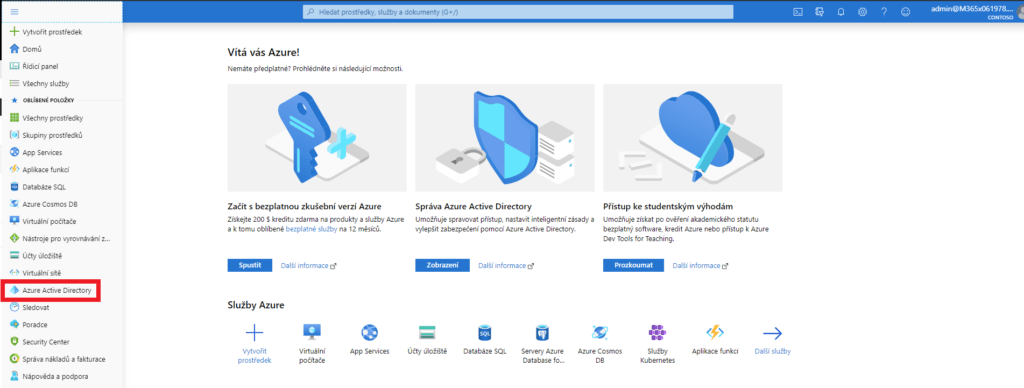The image size is (1024, 388).
Task: Click the Prozkoumat button
Action: (x=633, y=265)
